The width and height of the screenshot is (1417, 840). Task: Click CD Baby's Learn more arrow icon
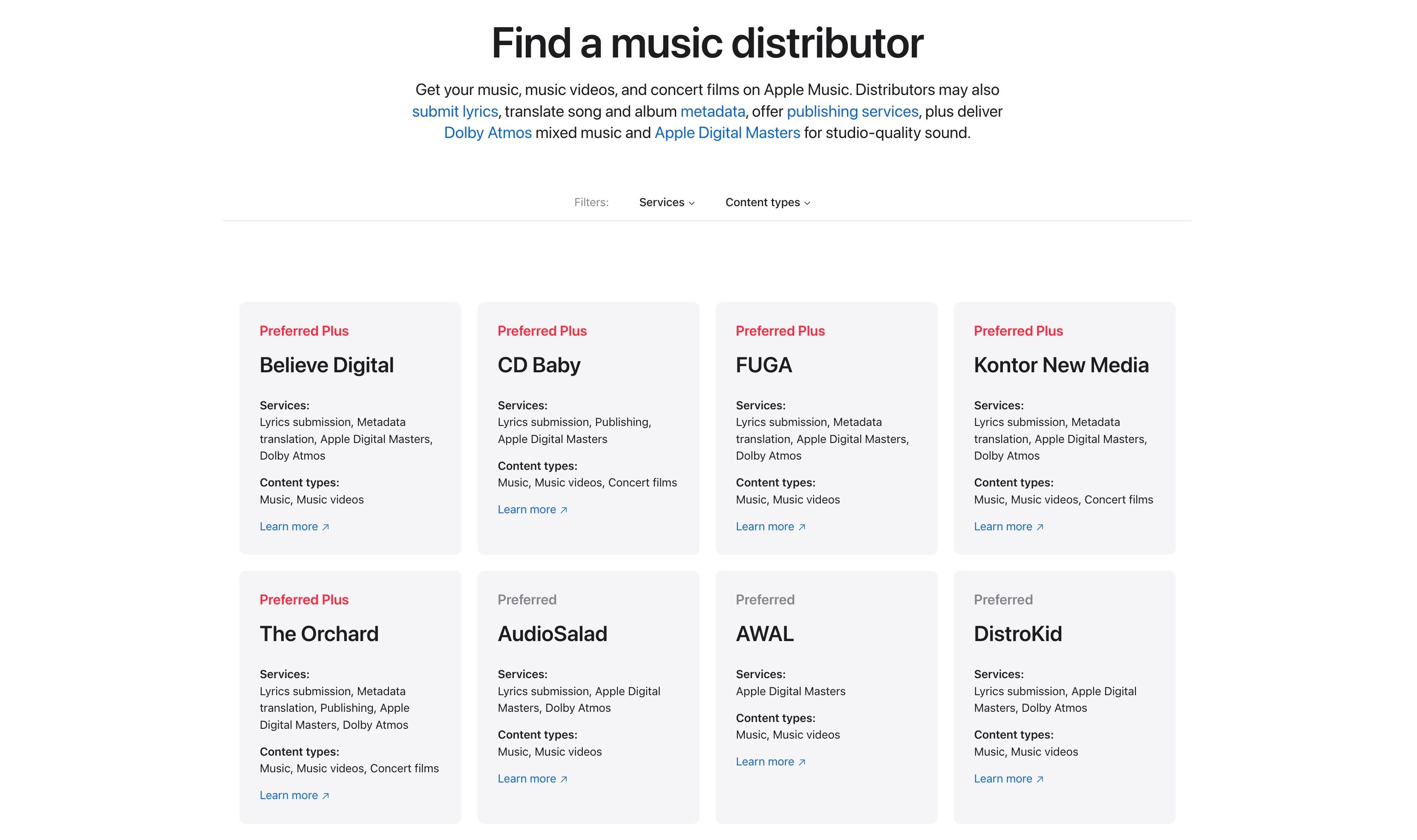[x=564, y=511]
